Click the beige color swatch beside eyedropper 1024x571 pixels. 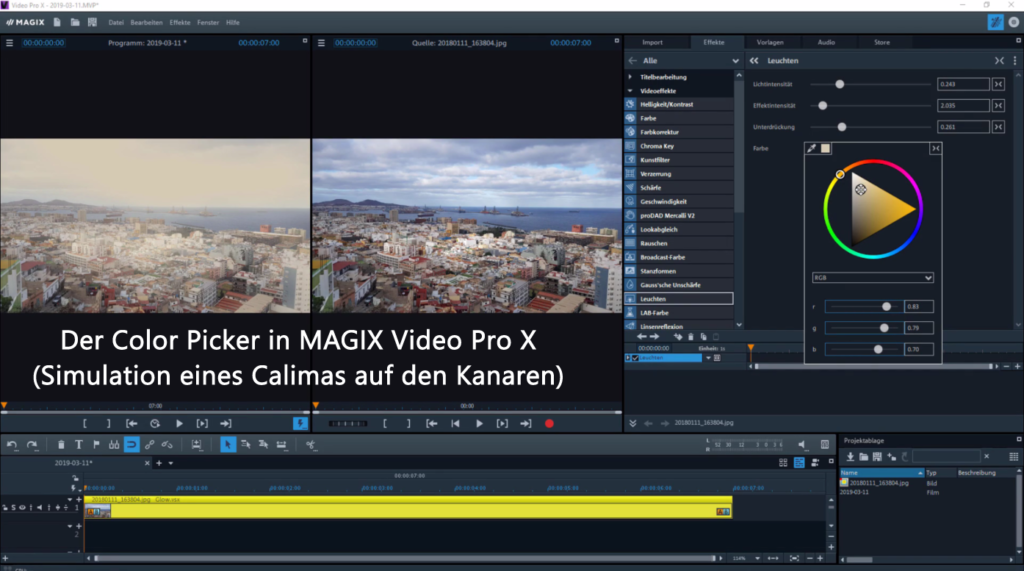825,148
